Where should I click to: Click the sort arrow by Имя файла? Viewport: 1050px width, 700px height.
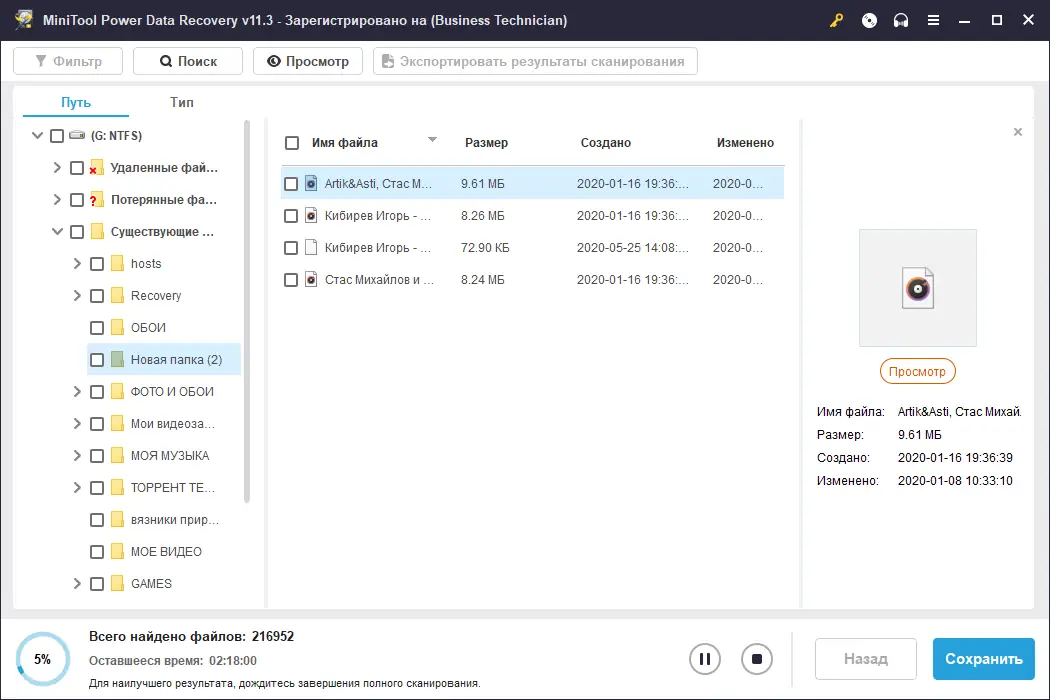432,140
